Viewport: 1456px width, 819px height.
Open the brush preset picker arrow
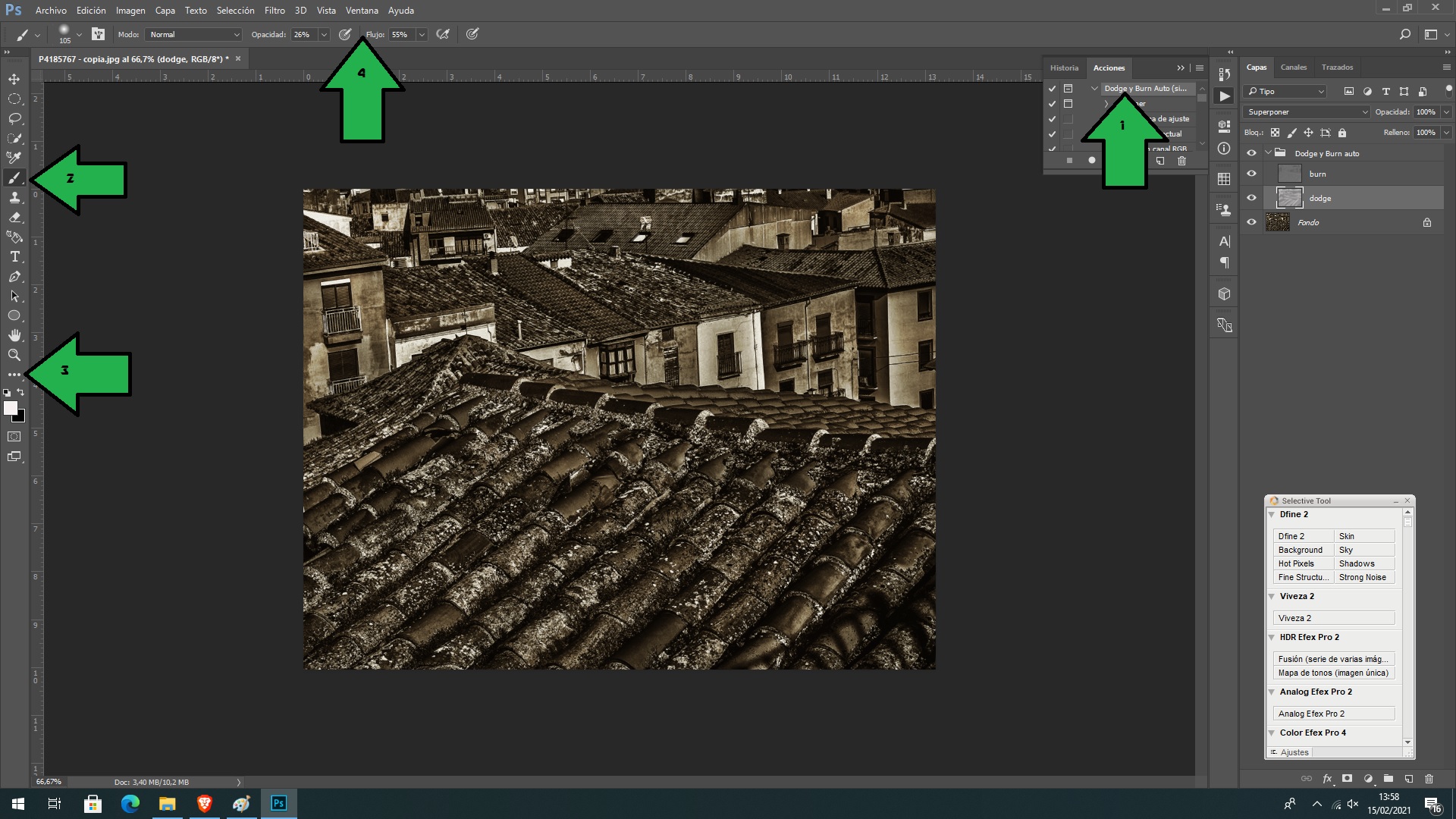[x=79, y=34]
